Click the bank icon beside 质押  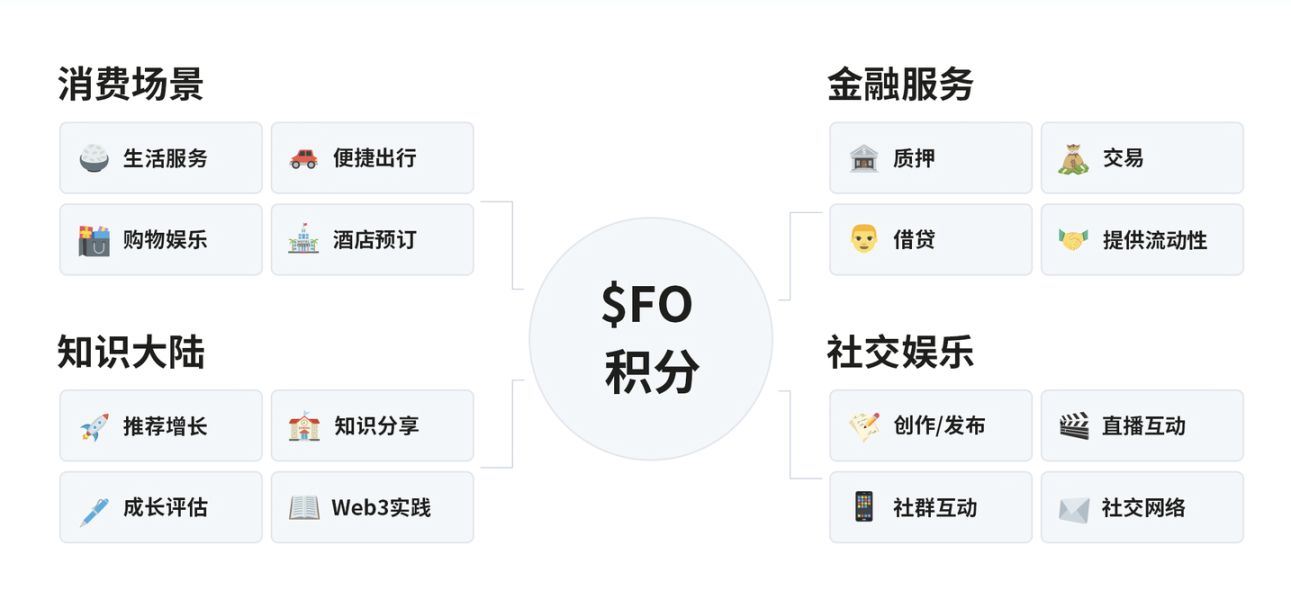click(x=864, y=158)
